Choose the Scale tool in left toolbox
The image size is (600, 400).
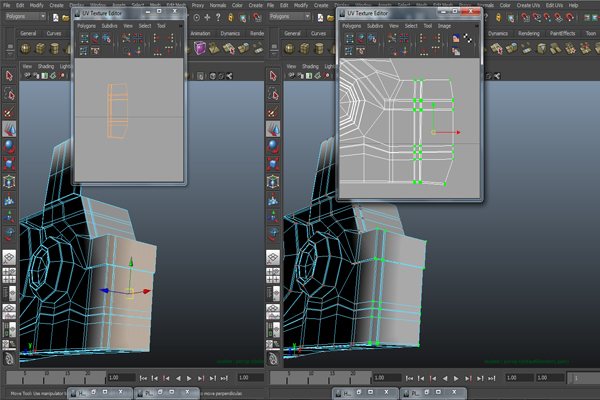tap(9, 164)
